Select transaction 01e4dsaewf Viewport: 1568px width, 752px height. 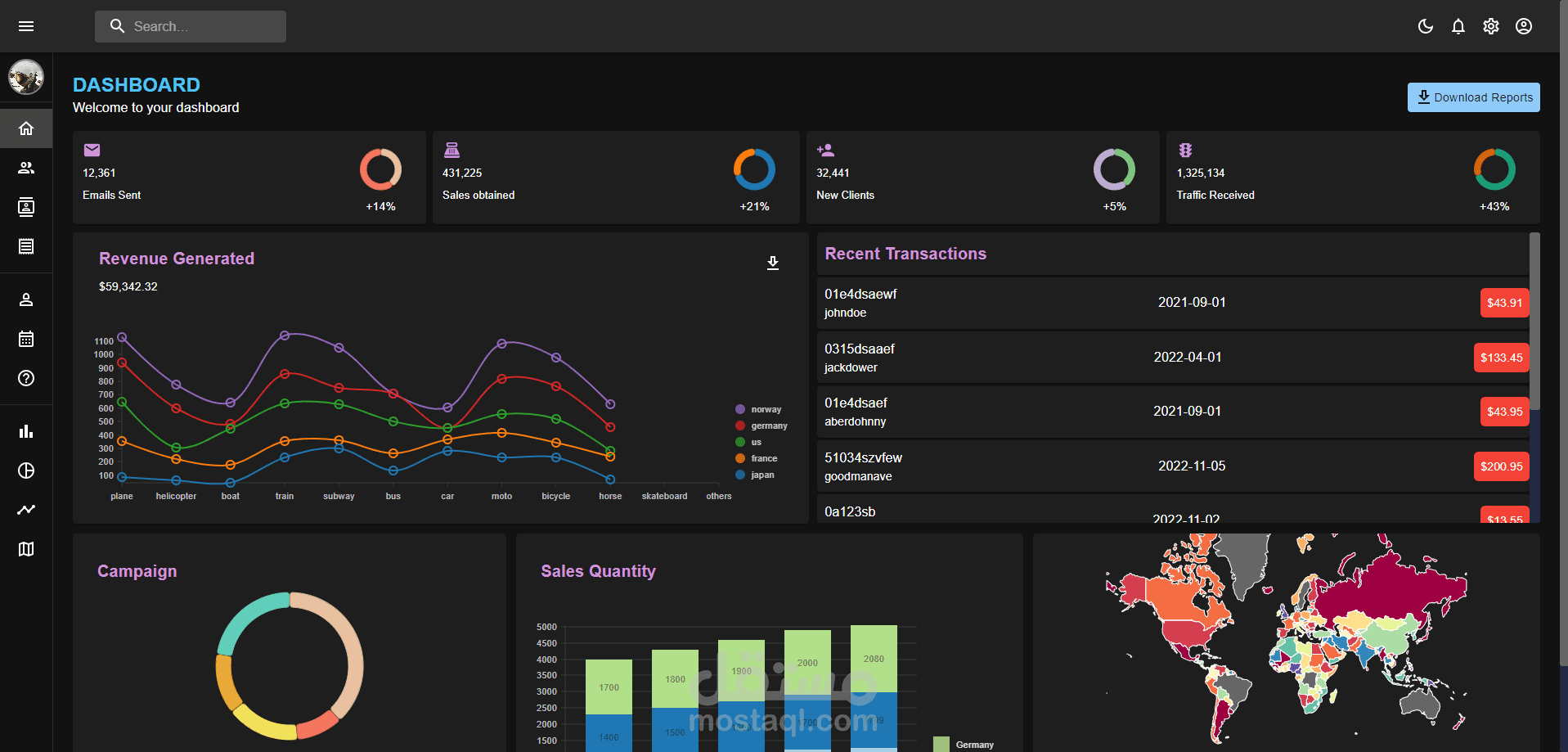[1173, 303]
